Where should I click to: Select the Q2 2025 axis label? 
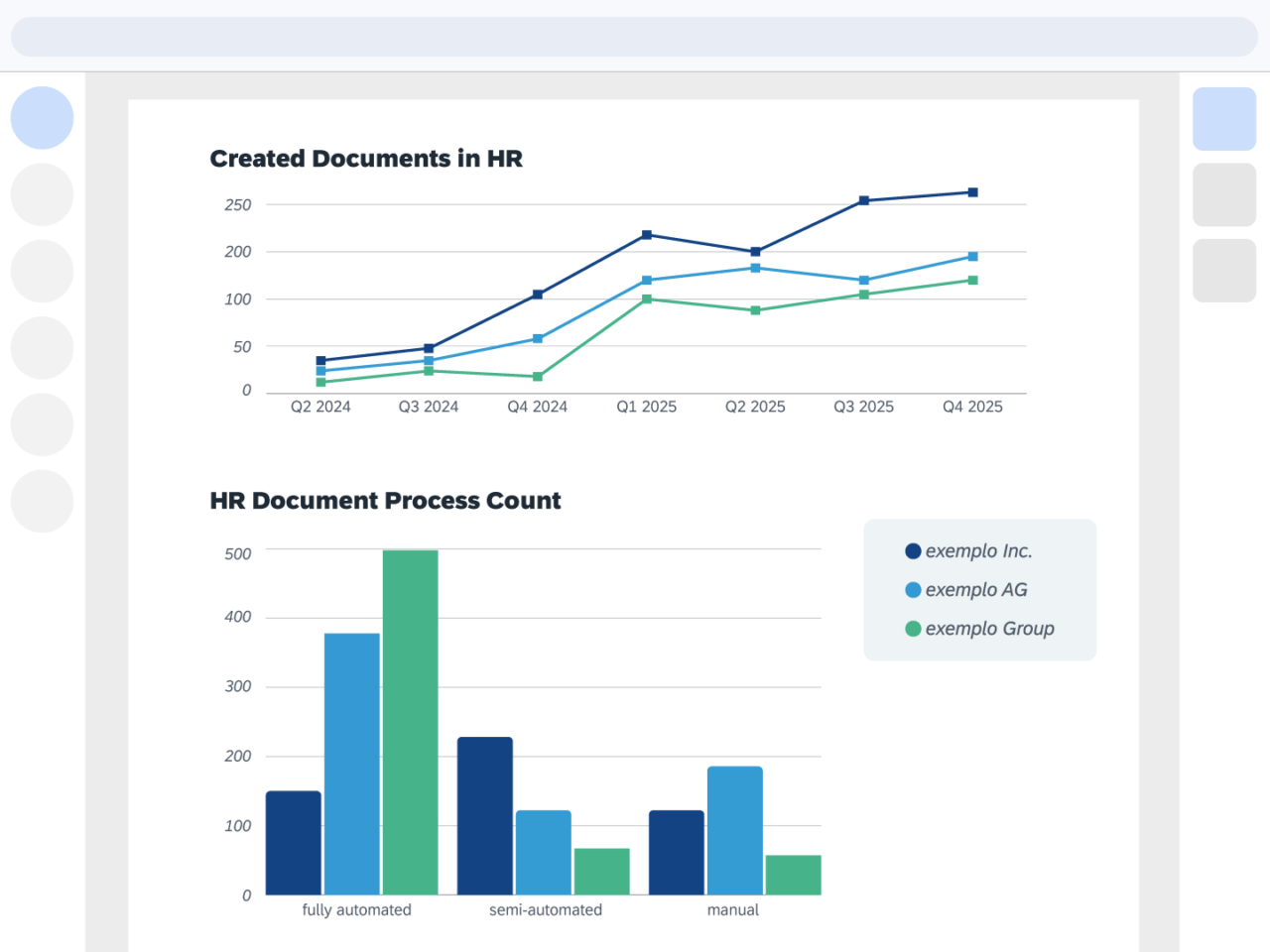pos(755,407)
